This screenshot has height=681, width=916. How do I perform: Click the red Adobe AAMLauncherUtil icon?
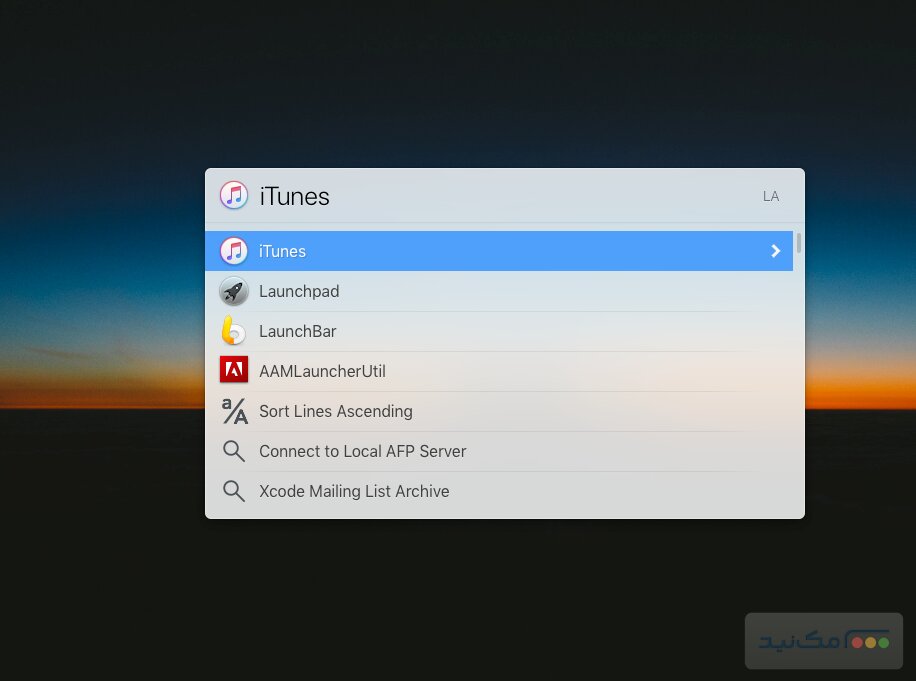coord(234,371)
